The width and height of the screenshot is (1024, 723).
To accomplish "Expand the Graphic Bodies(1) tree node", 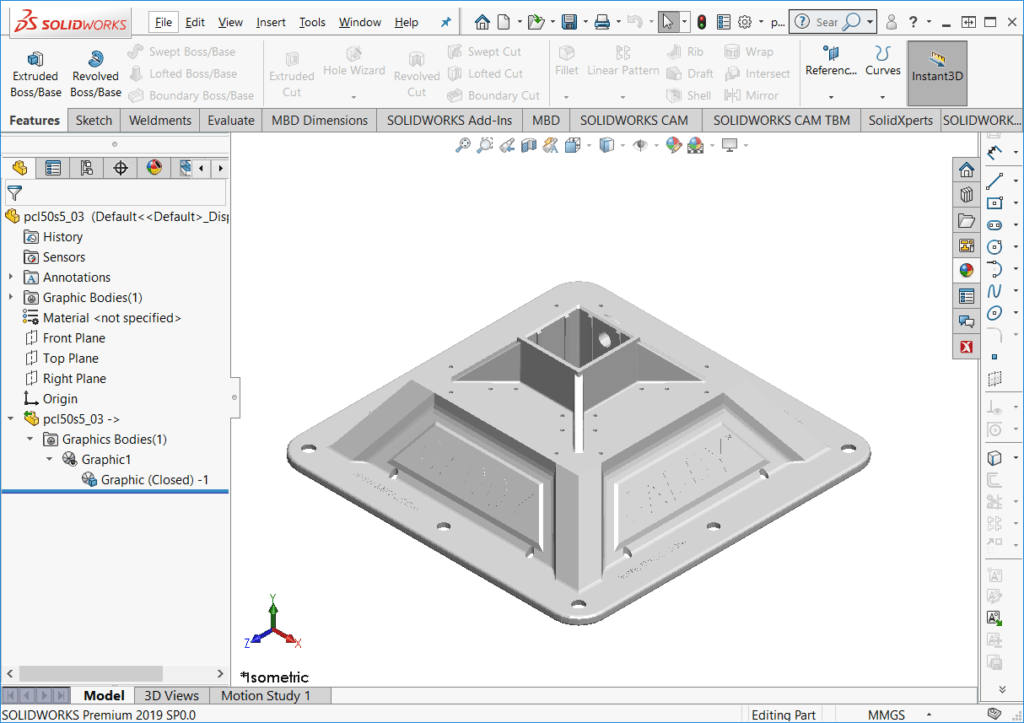I will [x=10, y=297].
